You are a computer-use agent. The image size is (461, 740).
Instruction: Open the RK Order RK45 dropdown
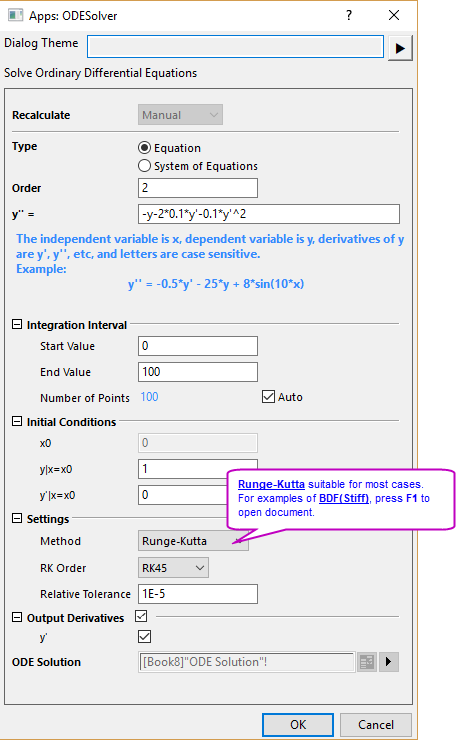click(173, 568)
